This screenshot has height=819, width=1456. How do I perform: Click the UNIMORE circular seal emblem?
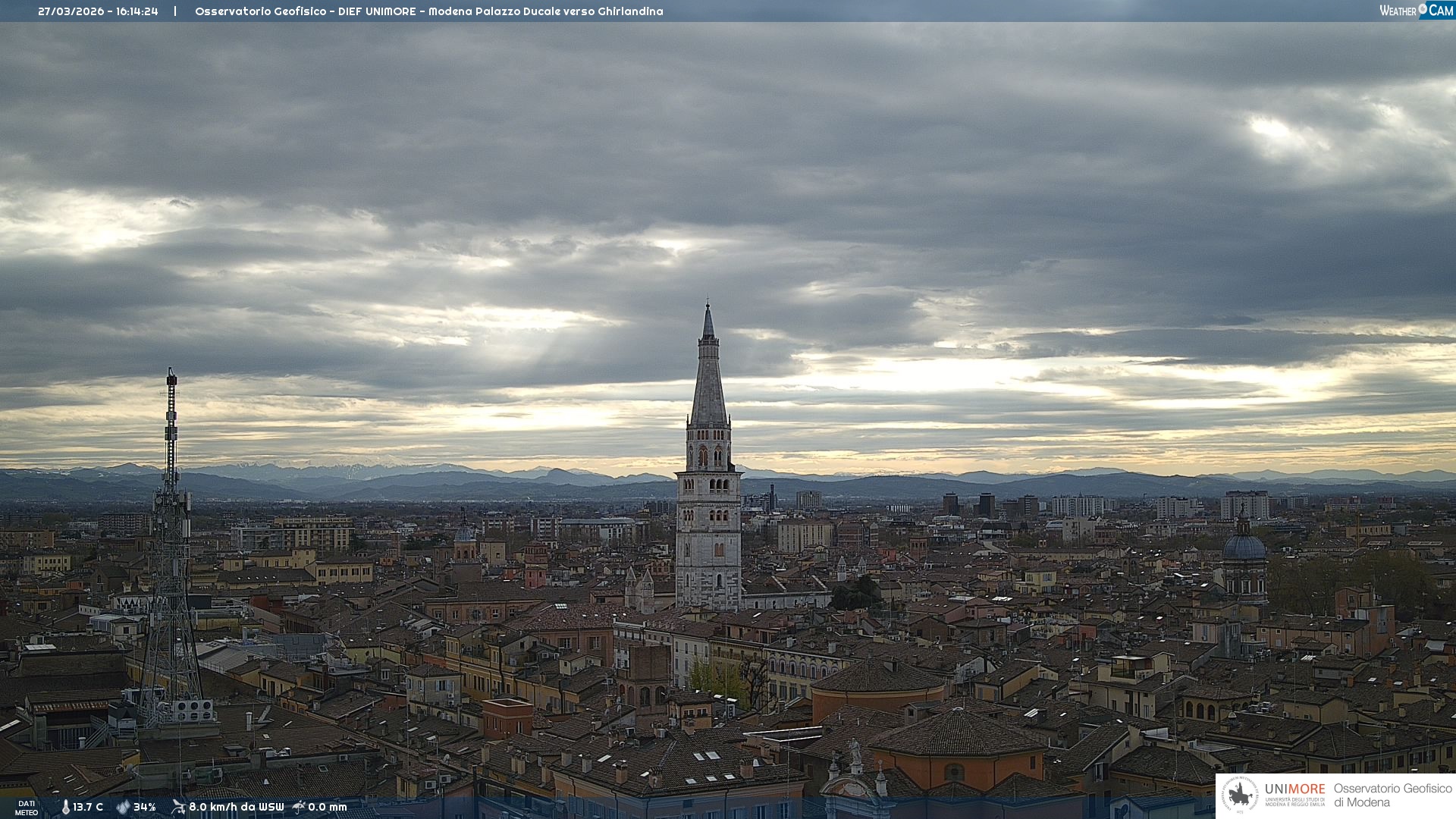1239,795
